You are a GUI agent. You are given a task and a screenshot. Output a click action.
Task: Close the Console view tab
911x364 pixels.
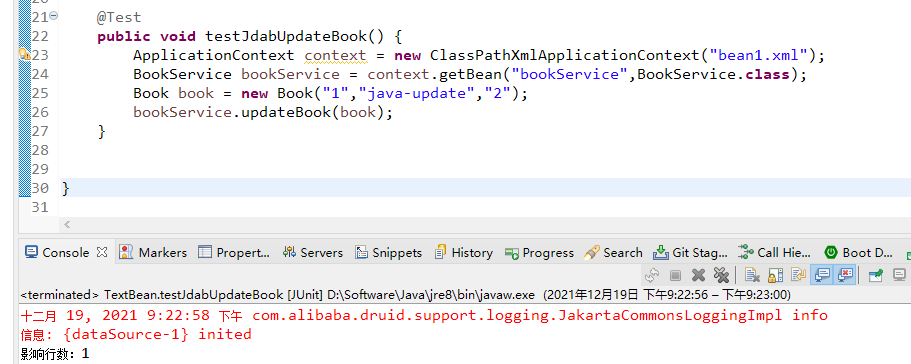point(102,252)
